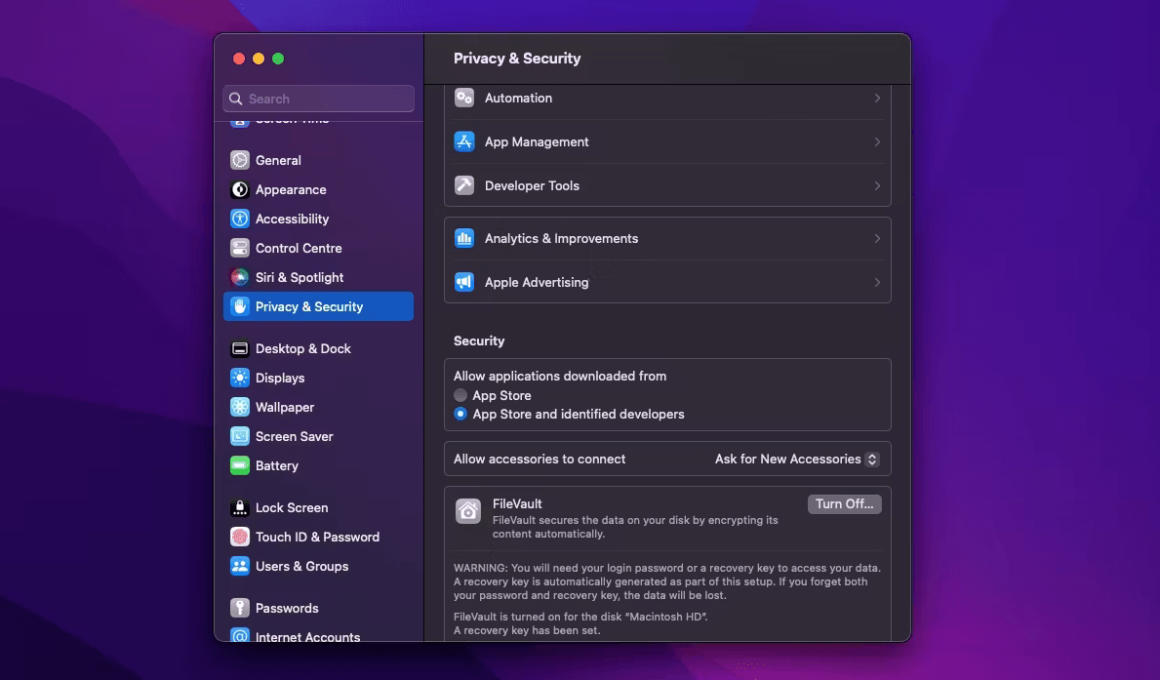
Task: Click the Analytics & Improvements chart icon
Action: coord(464,238)
